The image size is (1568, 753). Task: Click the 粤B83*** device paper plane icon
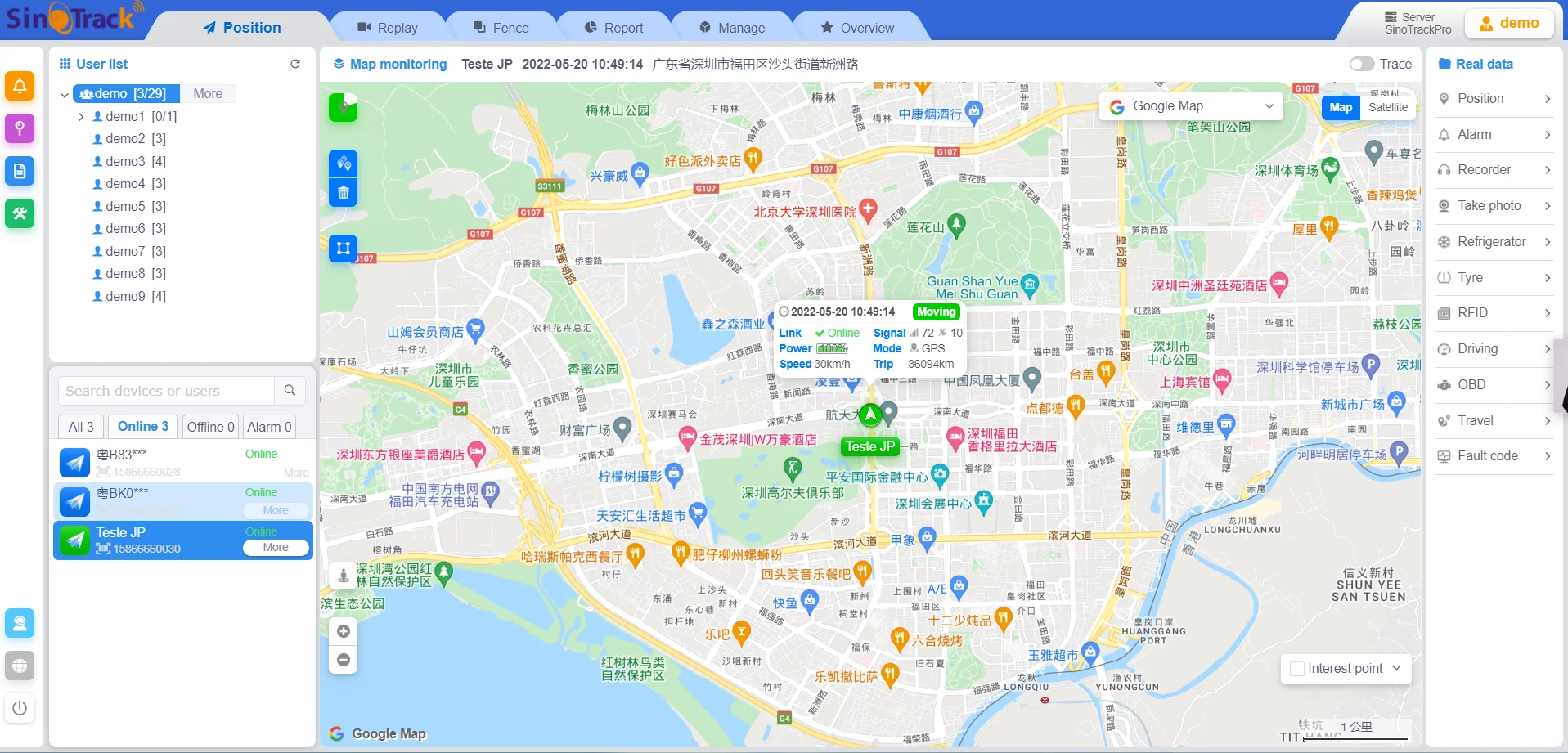(75, 463)
